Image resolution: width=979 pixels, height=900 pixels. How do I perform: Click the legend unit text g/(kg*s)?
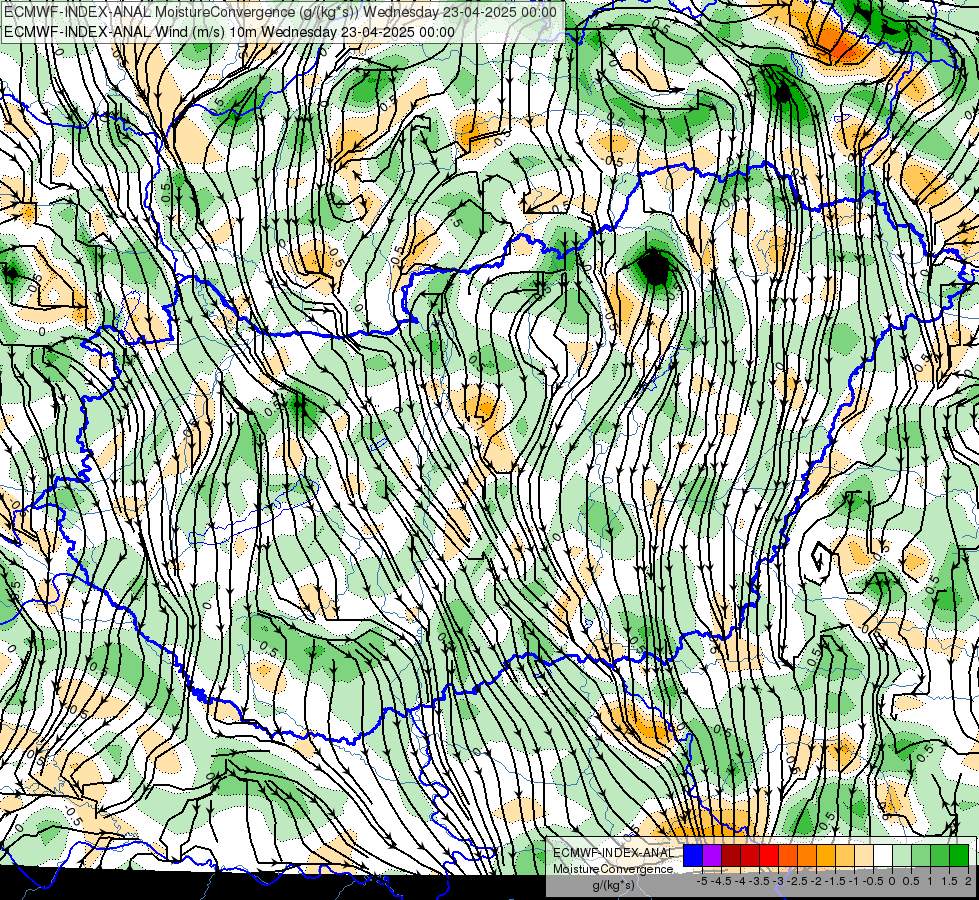click(x=613, y=885)
